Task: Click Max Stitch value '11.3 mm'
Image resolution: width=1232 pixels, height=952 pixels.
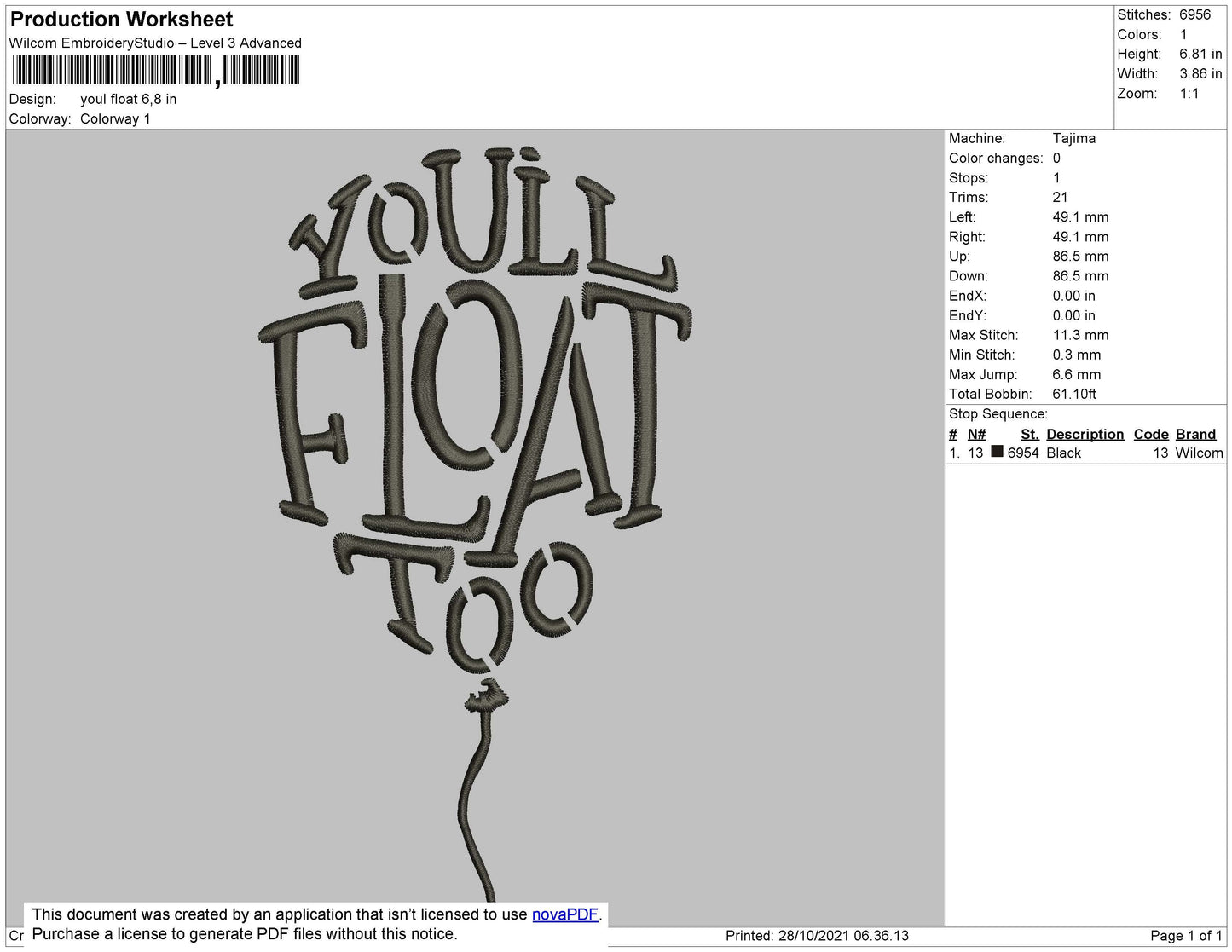Action: coord(1081,335)
